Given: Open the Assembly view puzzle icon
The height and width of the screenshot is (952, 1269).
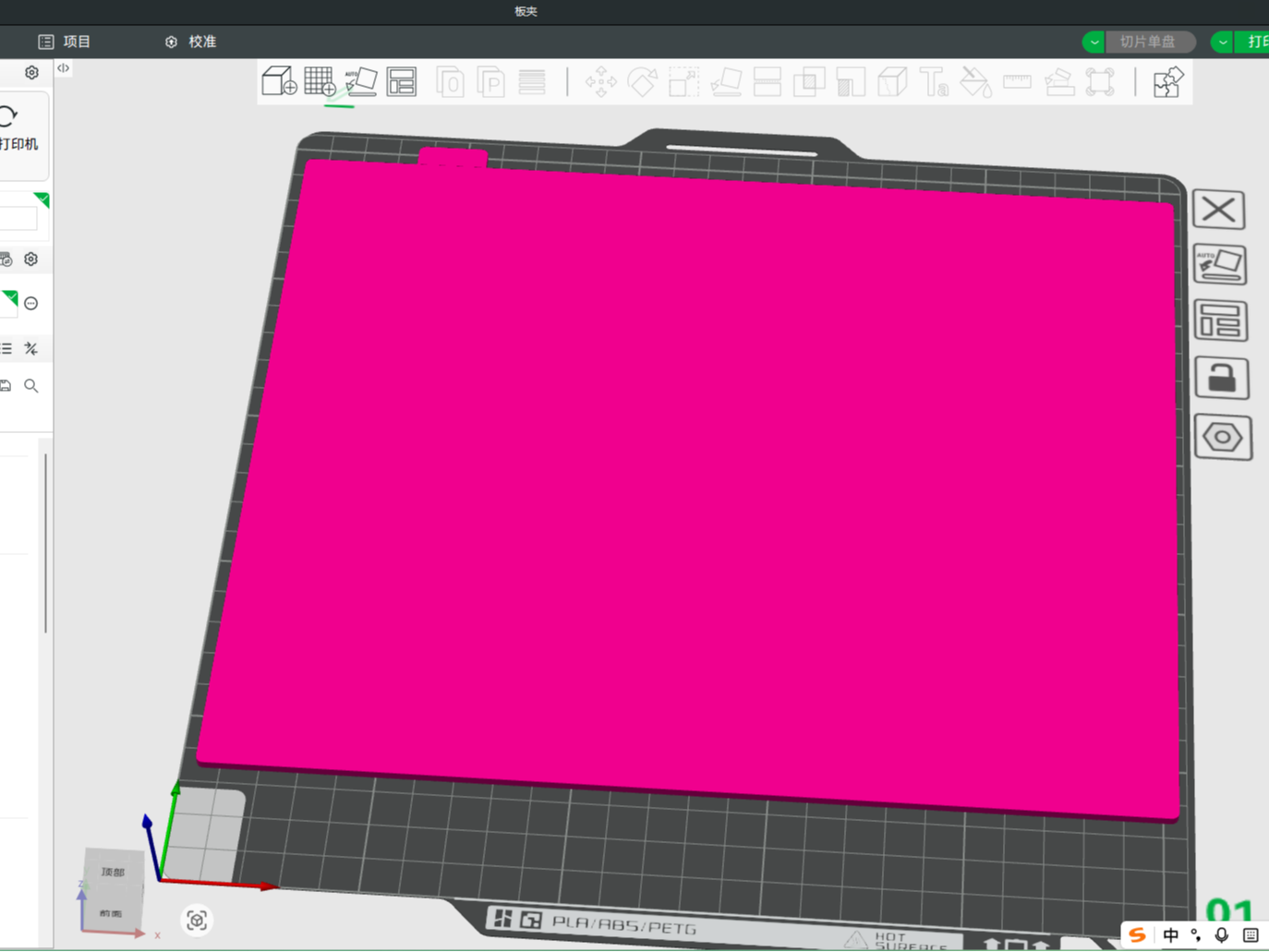Looking at the screenshot, I should coord(1168,81).
